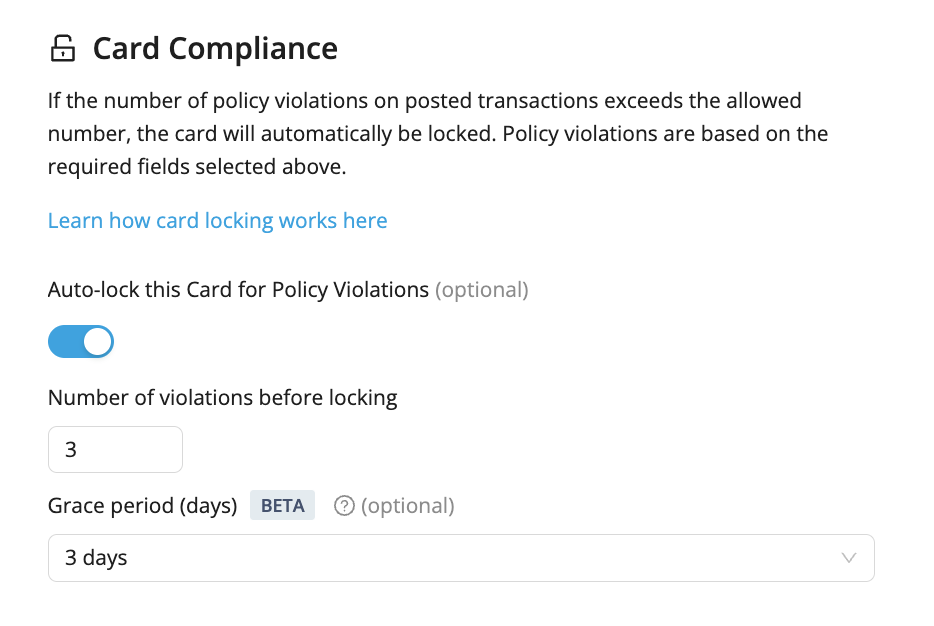This screenshot has width=934, height=626.
Task: Select the Card Compliance section heading
Action: tap(215, 47)
